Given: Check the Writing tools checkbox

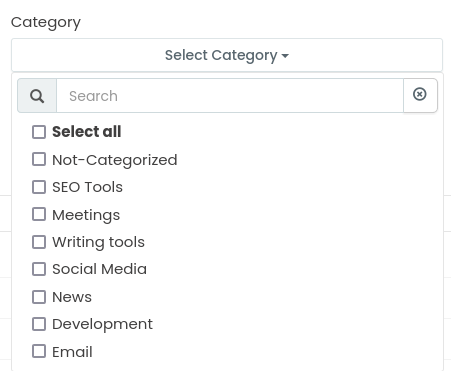Looking at the screenshot, I should click(39, 242).
